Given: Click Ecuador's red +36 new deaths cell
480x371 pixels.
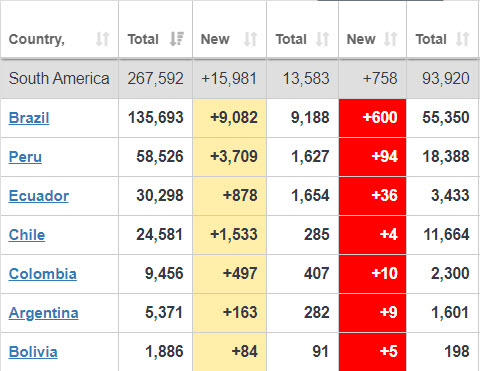Looking at the screenshot, I should coord(373,196).
